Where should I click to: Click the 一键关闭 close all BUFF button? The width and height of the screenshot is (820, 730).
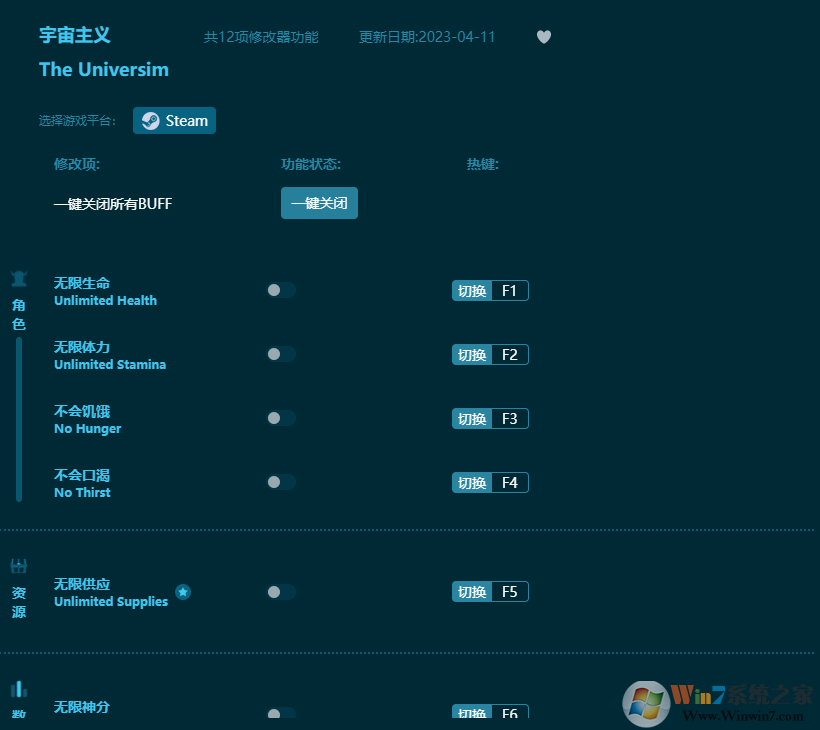319,203
